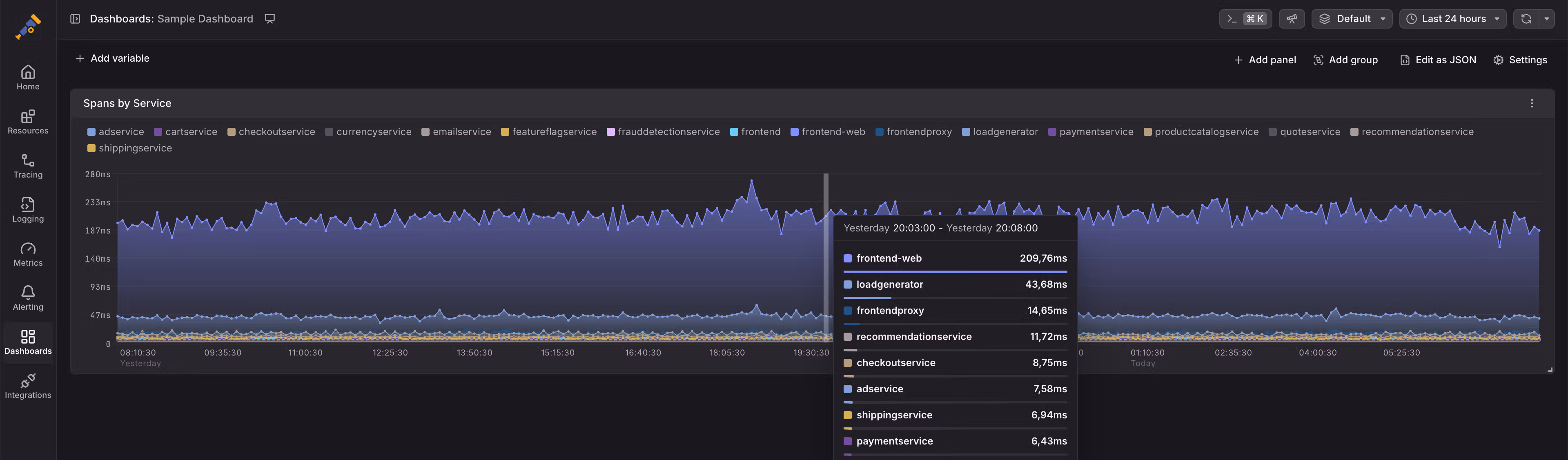Open the Alerting section in the sidebar

28,297
